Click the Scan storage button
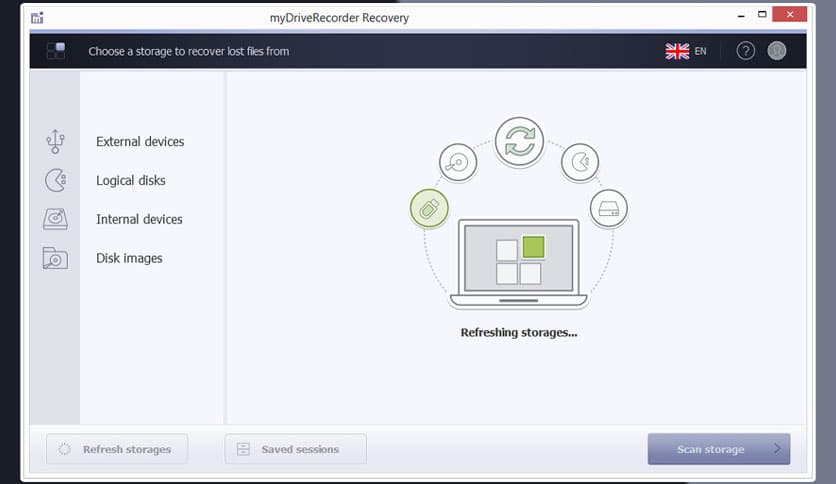 click(719, 449)
